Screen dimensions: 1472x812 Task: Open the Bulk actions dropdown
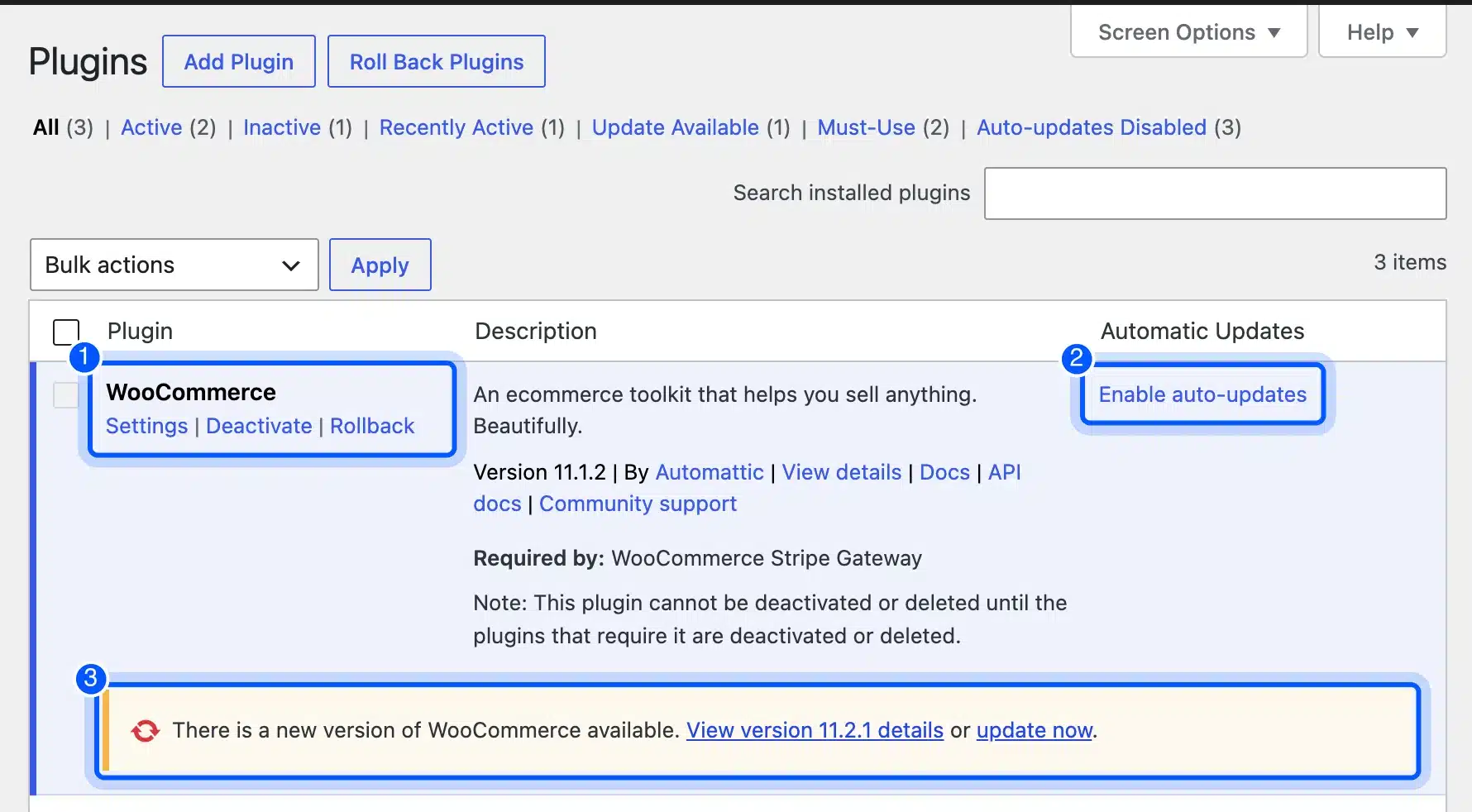click(x=174, y=265)
